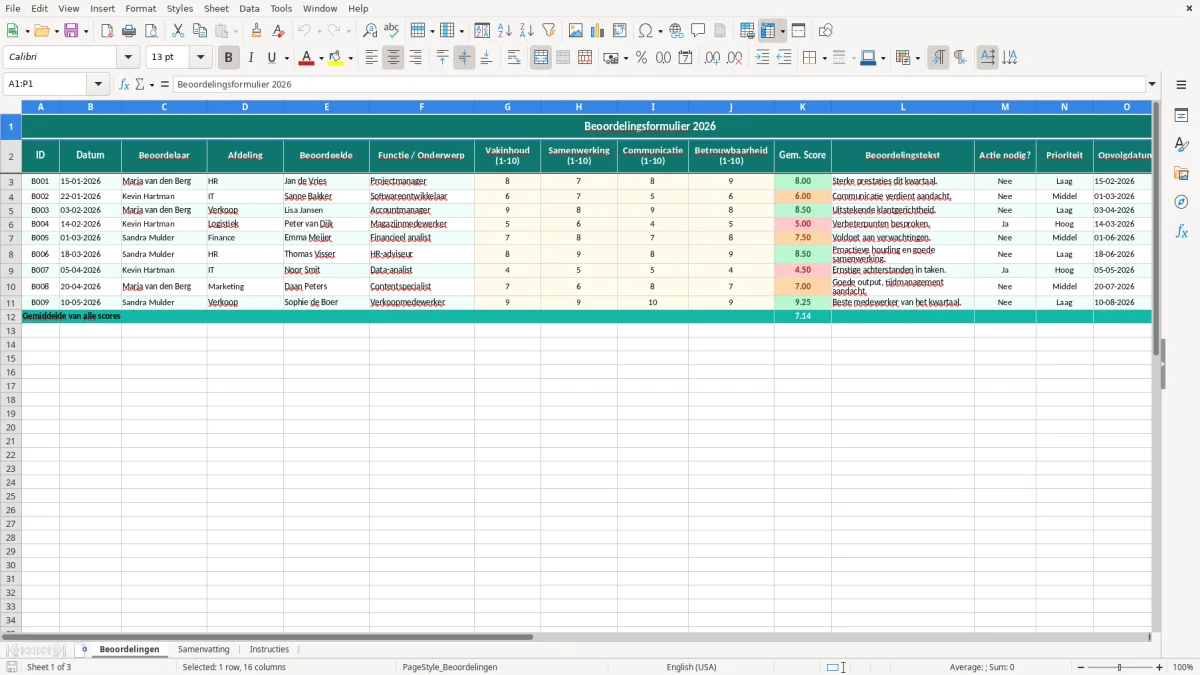Center the cell text horizontally
This screenshot has height=675, width=1200.
393,58
